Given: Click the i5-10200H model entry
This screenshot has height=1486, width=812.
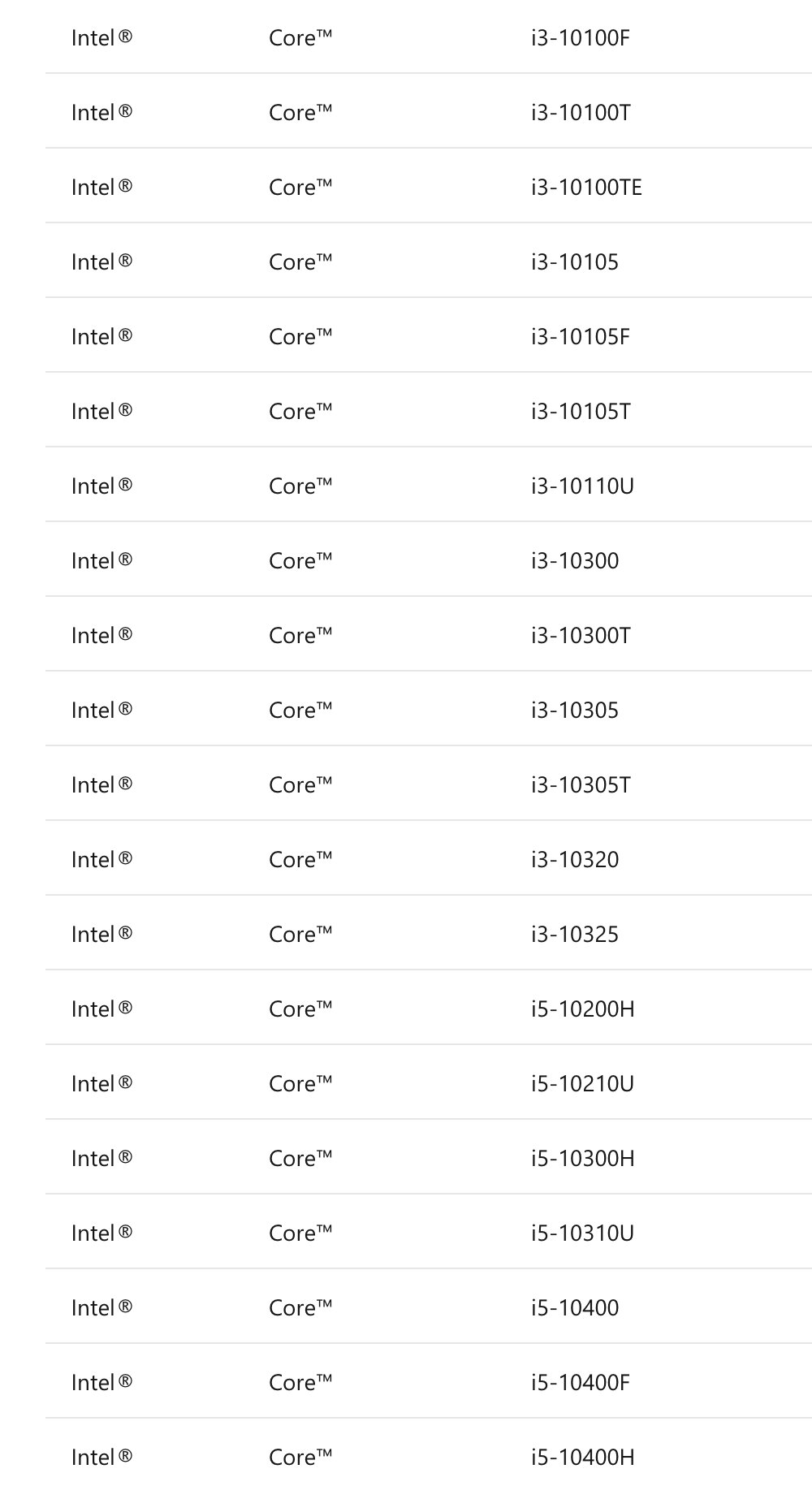Looking at the screenshot, I should tap(583, 1009).
